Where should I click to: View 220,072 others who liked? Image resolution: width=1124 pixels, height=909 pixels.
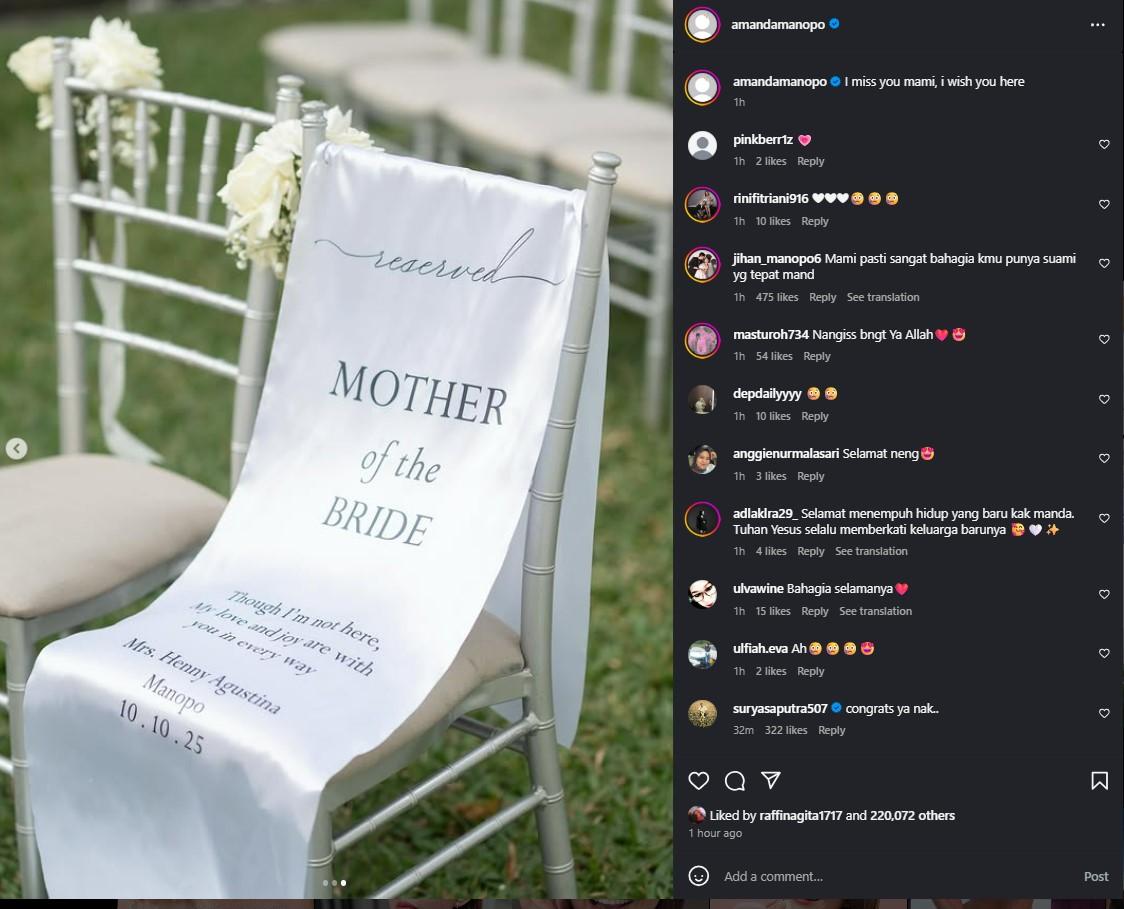[913, 815]
